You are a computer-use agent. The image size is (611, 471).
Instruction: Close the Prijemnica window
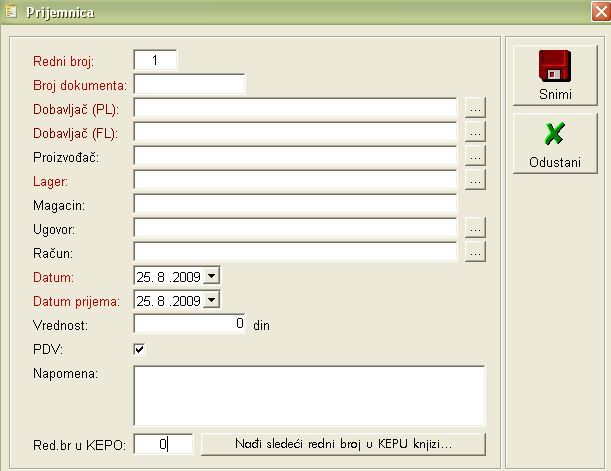594,10
